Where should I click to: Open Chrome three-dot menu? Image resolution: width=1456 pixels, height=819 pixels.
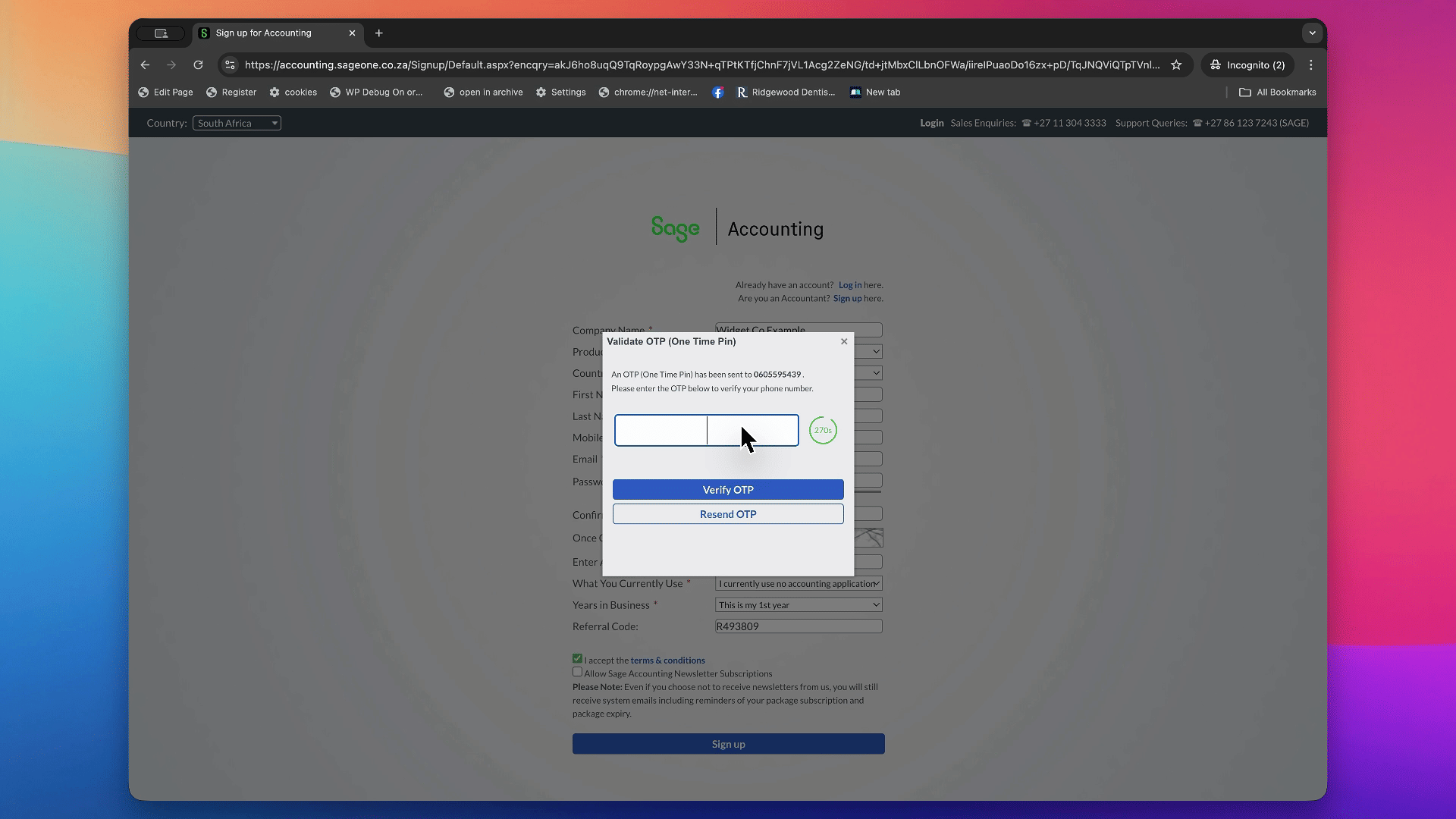coord(1310,65)
